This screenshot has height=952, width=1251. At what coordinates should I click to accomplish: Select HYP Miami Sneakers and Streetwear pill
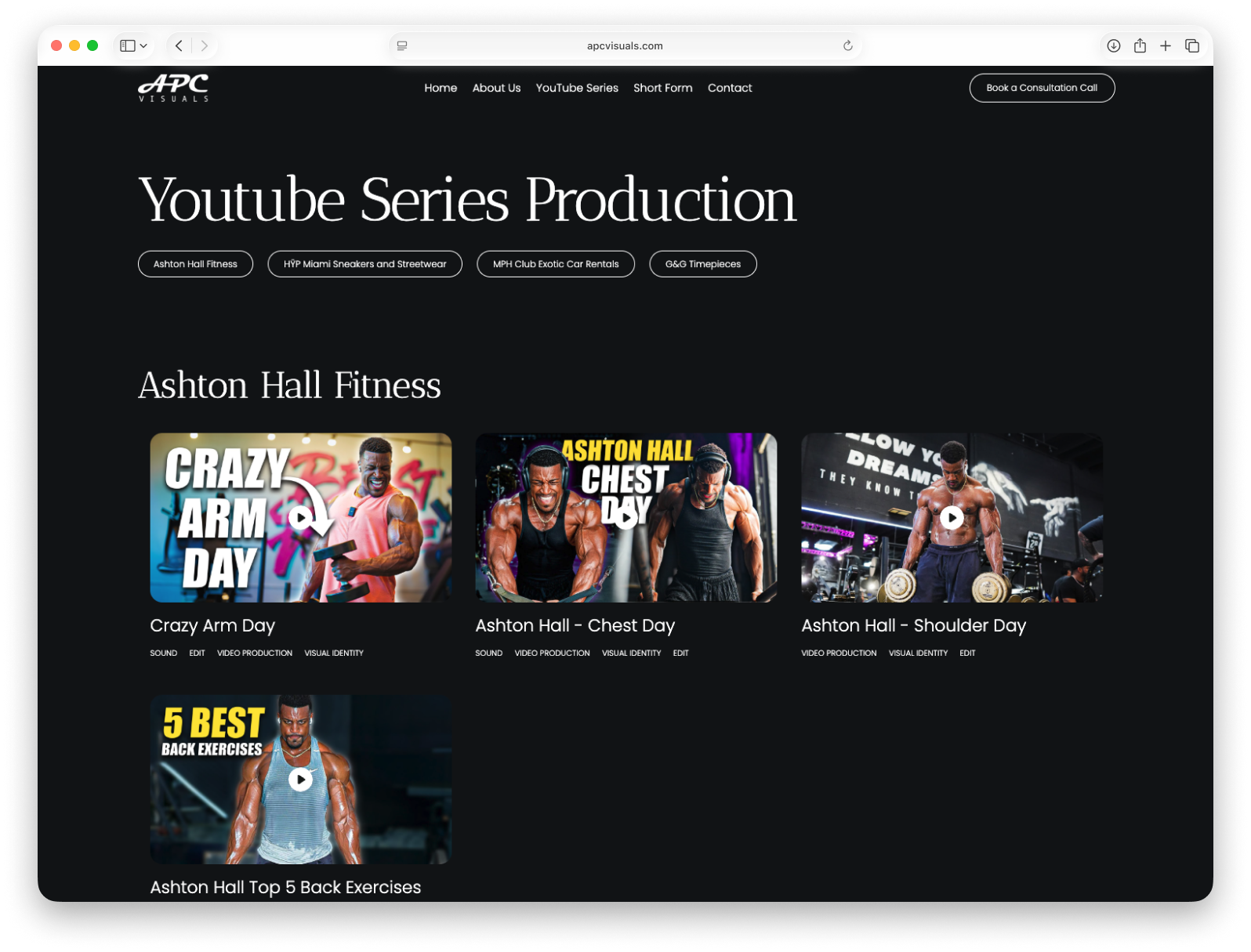pos(364,264)
